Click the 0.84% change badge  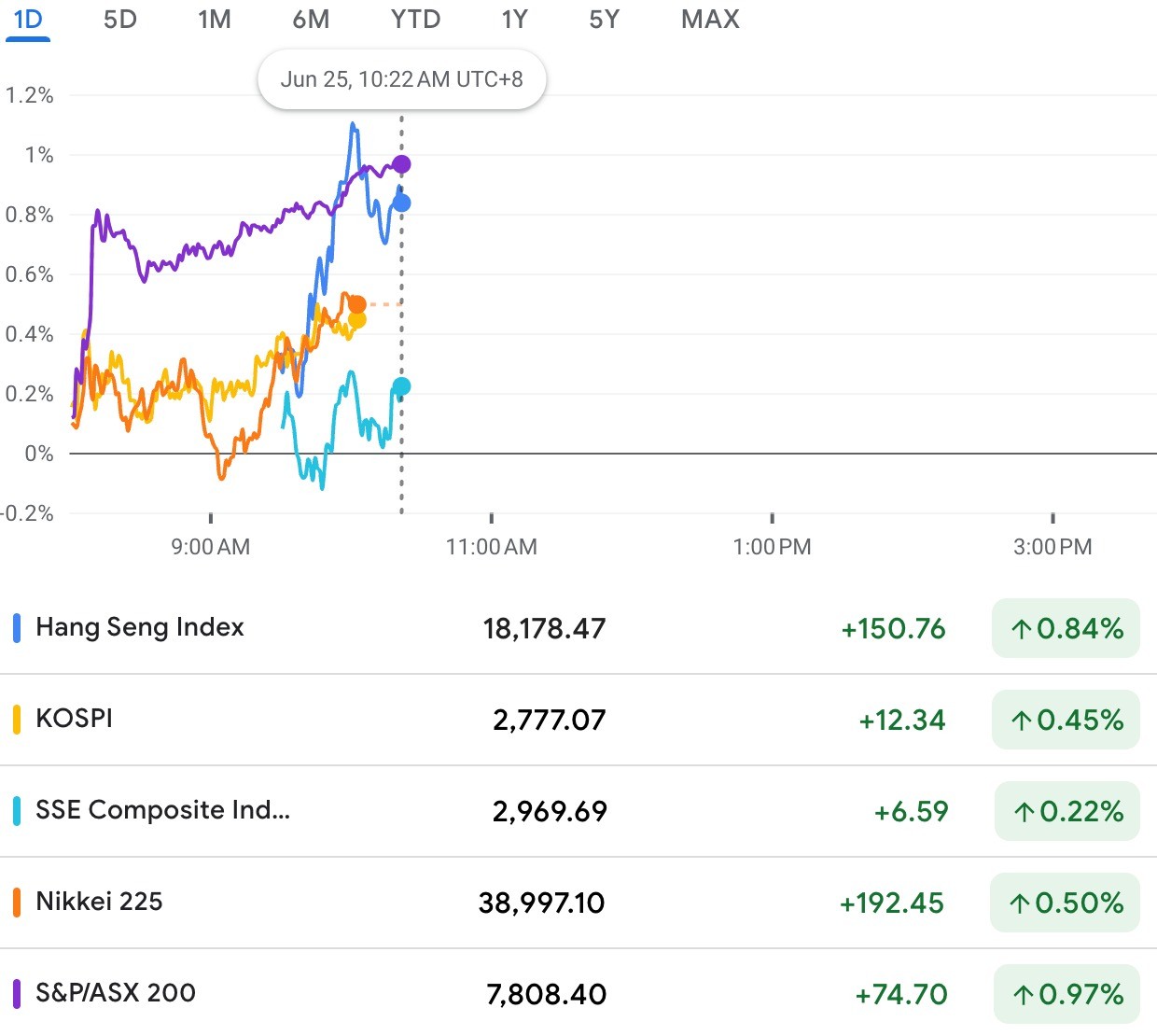point(1066,628)
